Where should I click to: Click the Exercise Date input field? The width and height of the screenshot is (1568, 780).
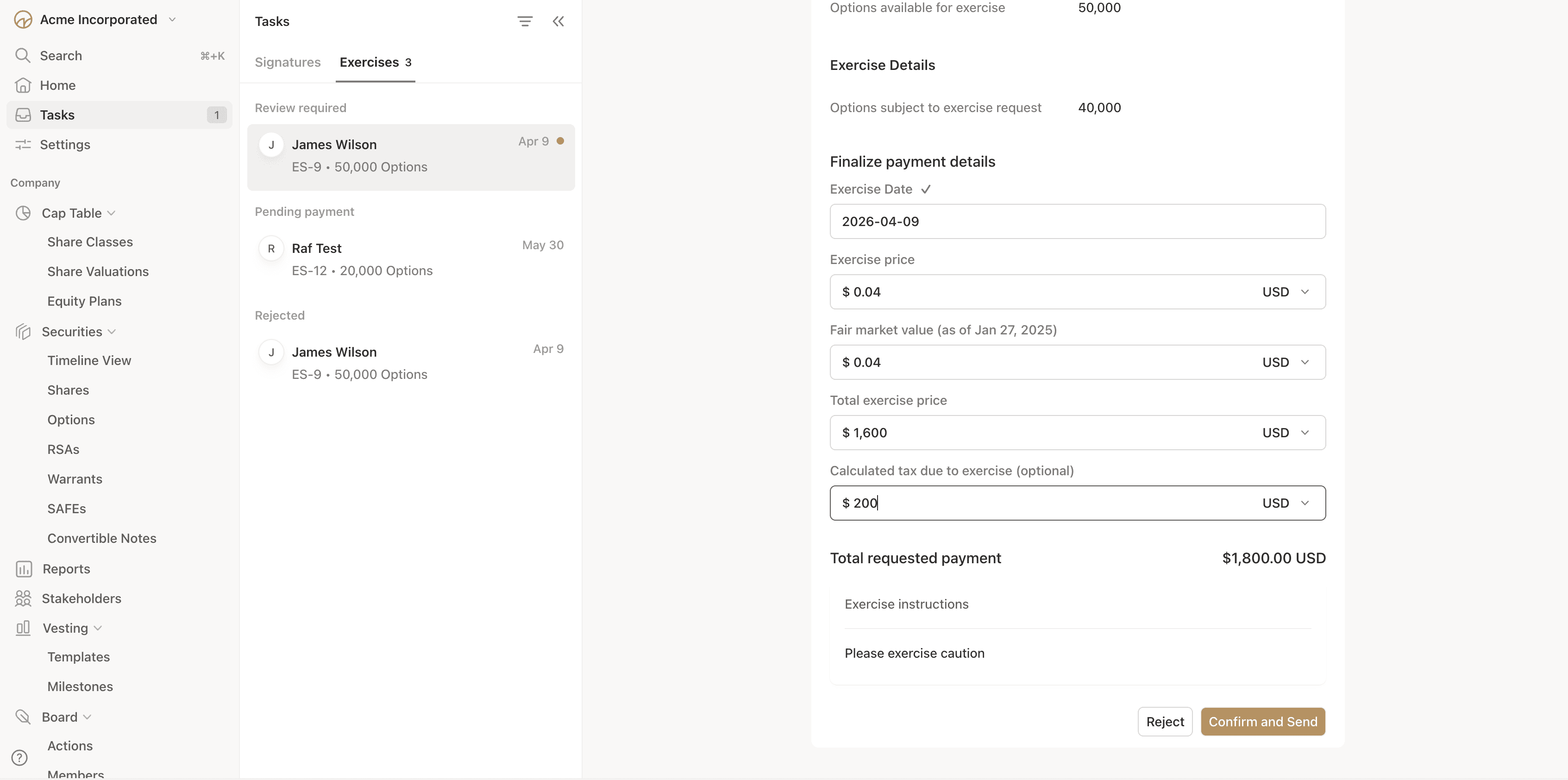1077,222
